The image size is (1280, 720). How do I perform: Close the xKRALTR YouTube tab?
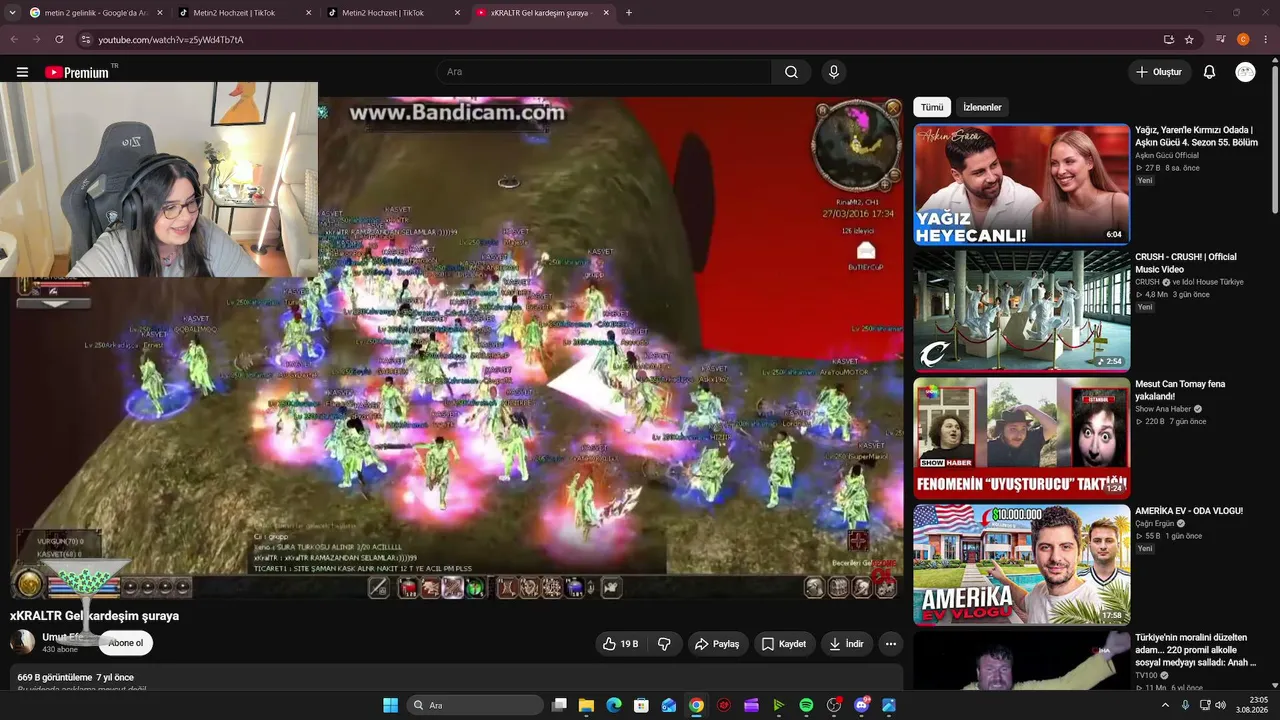tap(606, 13)
